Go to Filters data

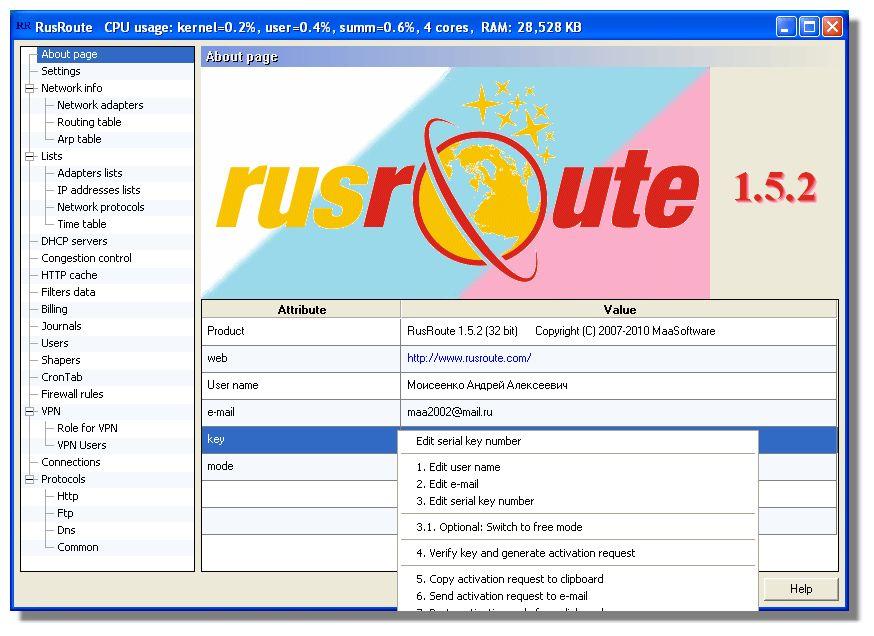68,292
